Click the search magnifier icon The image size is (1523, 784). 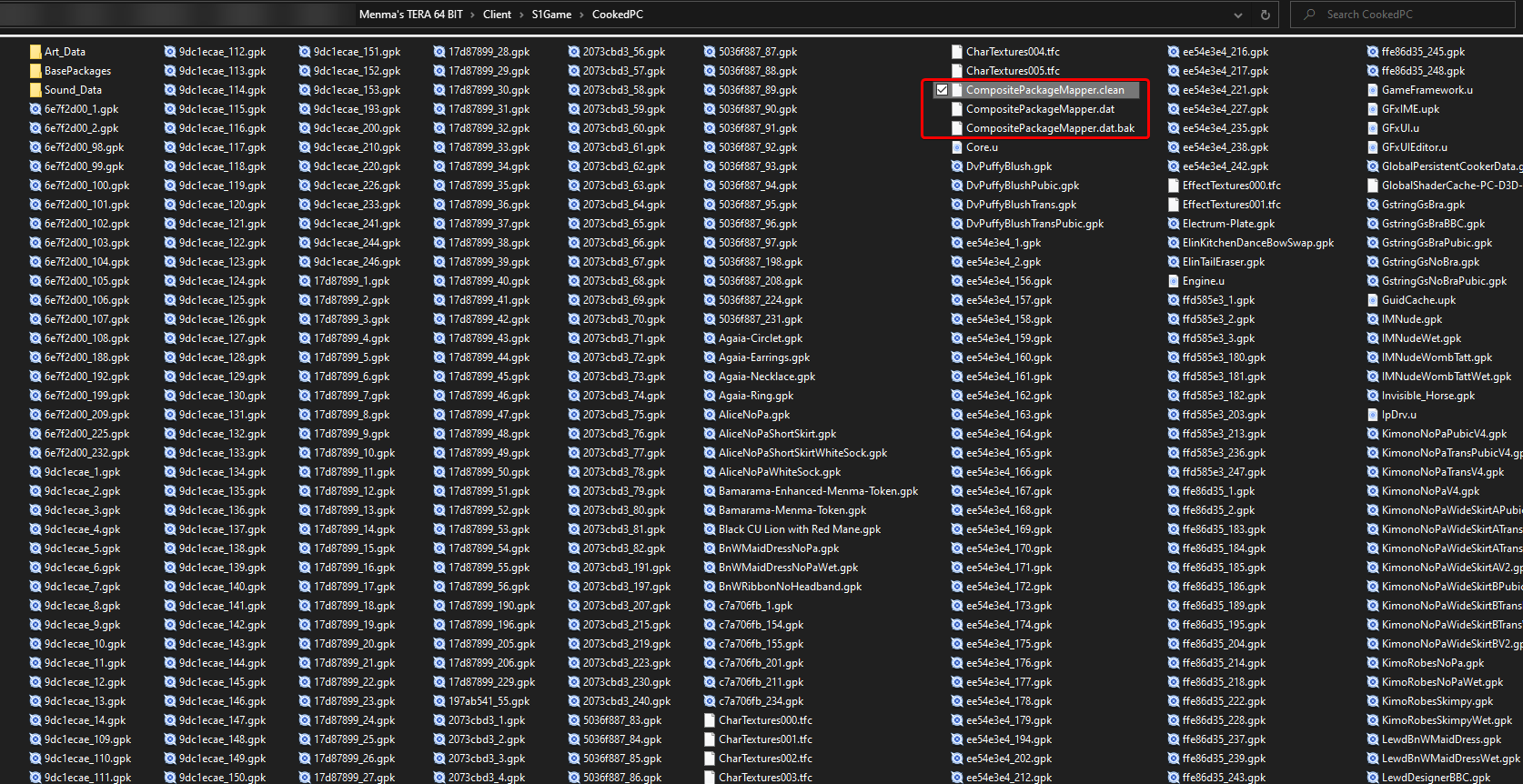[1310, 15]
